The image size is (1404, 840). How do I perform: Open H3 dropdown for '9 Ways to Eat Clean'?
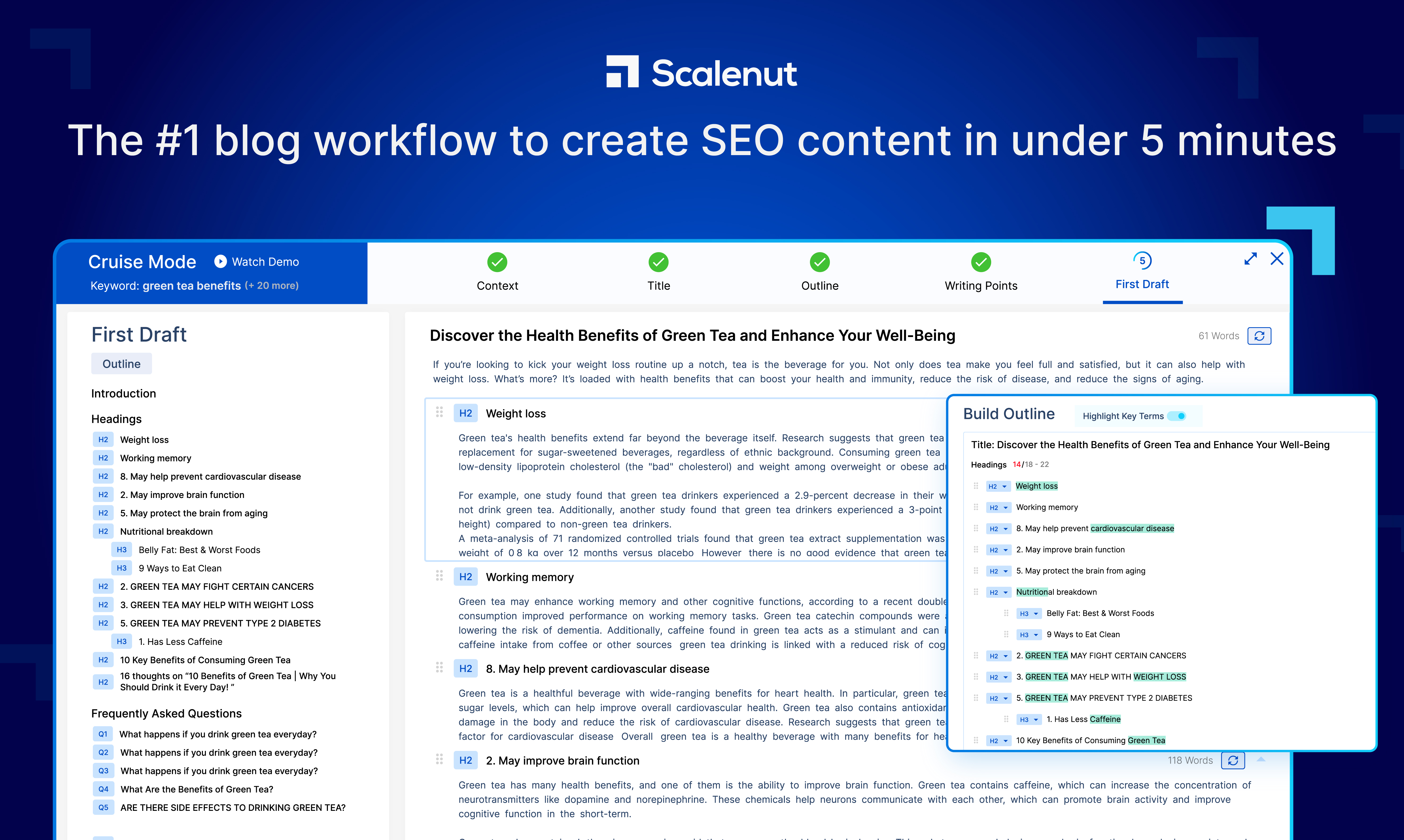coord(1029,635)
